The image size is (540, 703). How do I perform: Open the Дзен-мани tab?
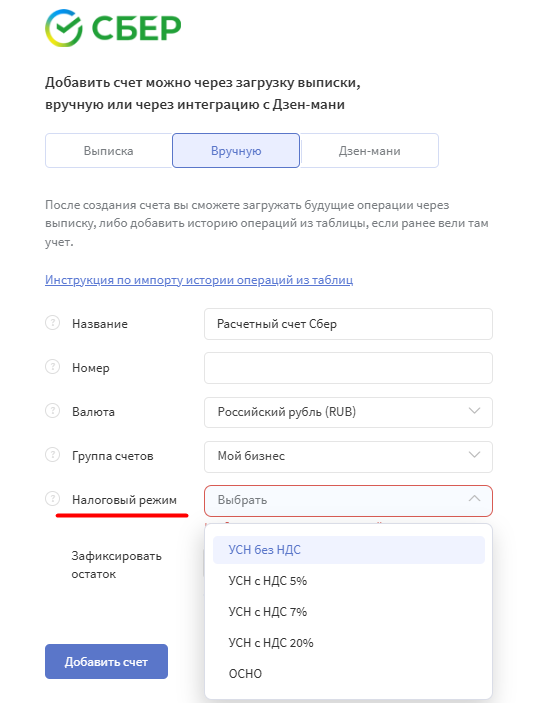pyautogui.click(x=370, y=151)
